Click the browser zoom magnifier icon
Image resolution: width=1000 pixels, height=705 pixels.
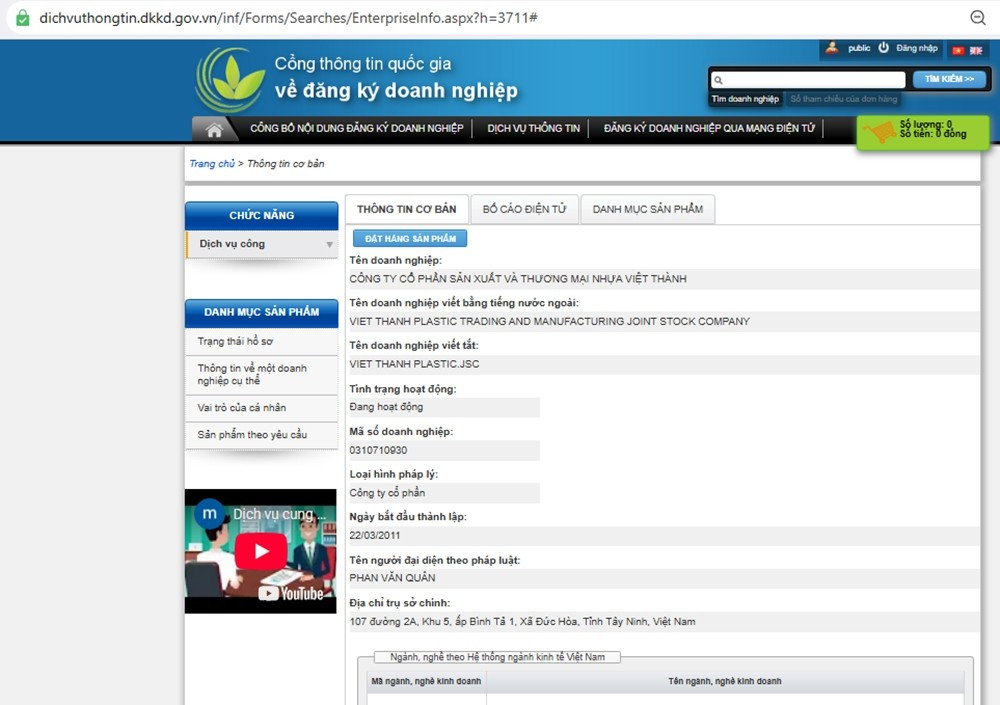point(978,18)
